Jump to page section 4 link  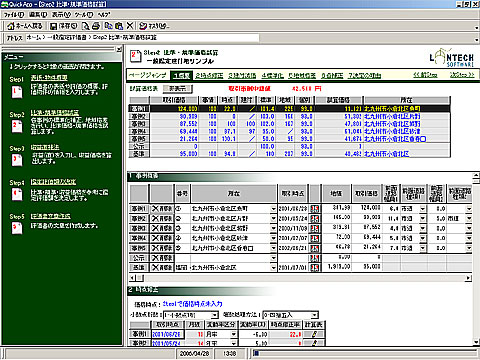pyautogui.click(x=272, y=76)
